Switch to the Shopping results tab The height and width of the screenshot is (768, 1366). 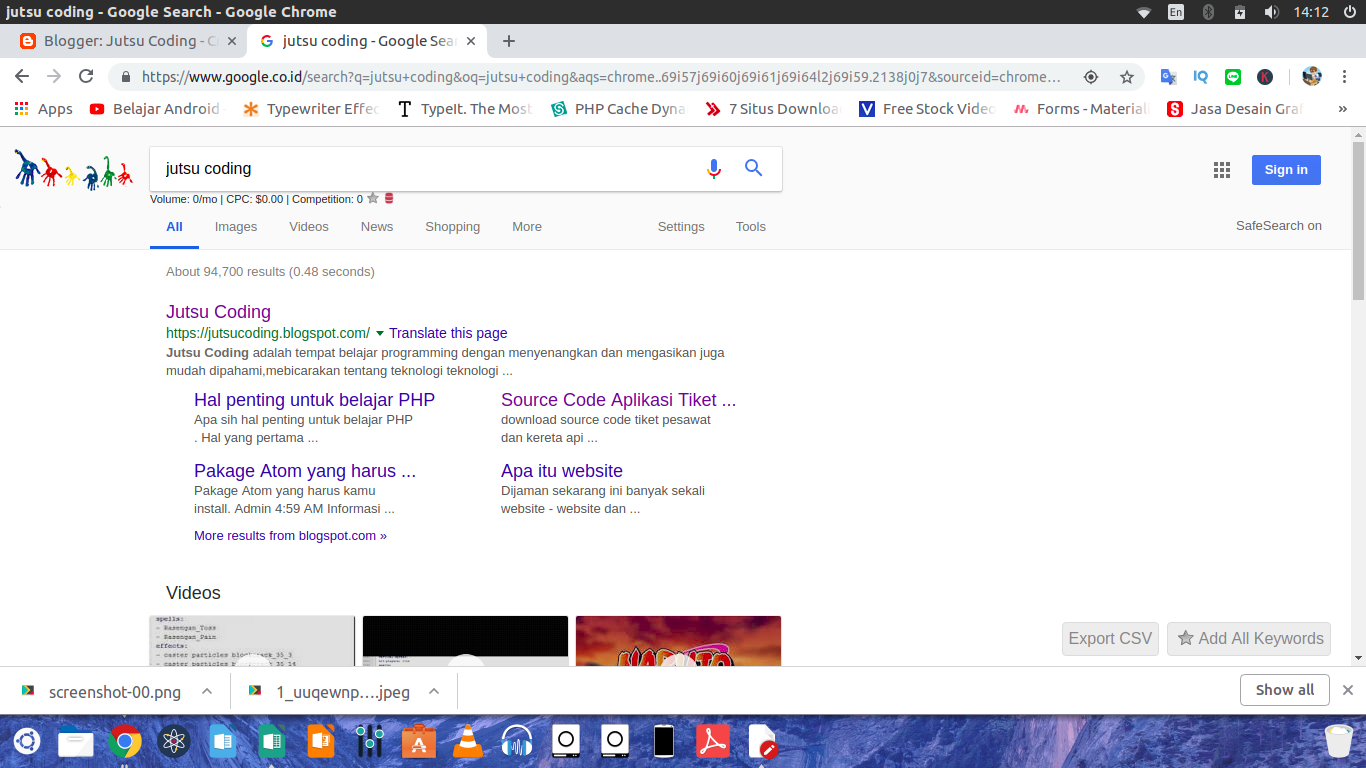[453, 227]
